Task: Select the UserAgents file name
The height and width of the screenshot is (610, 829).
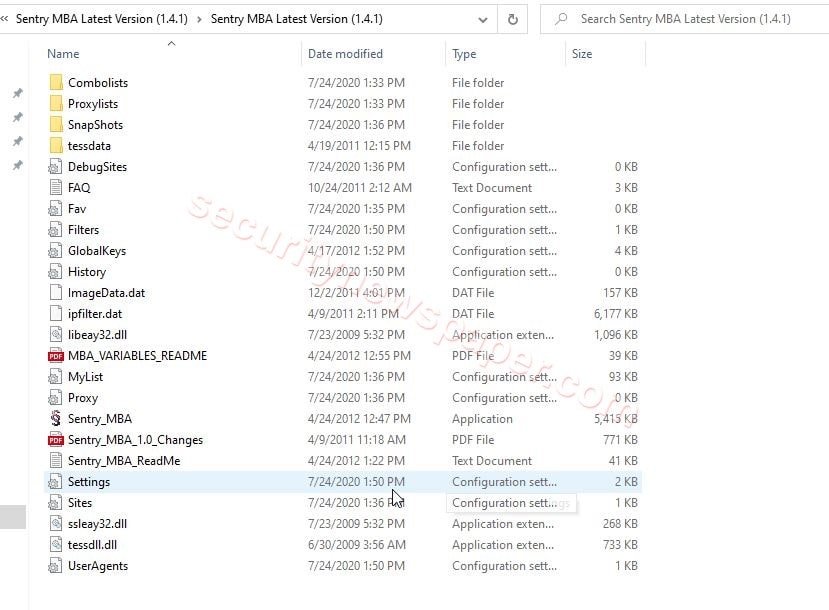Action: pos(98,566)
